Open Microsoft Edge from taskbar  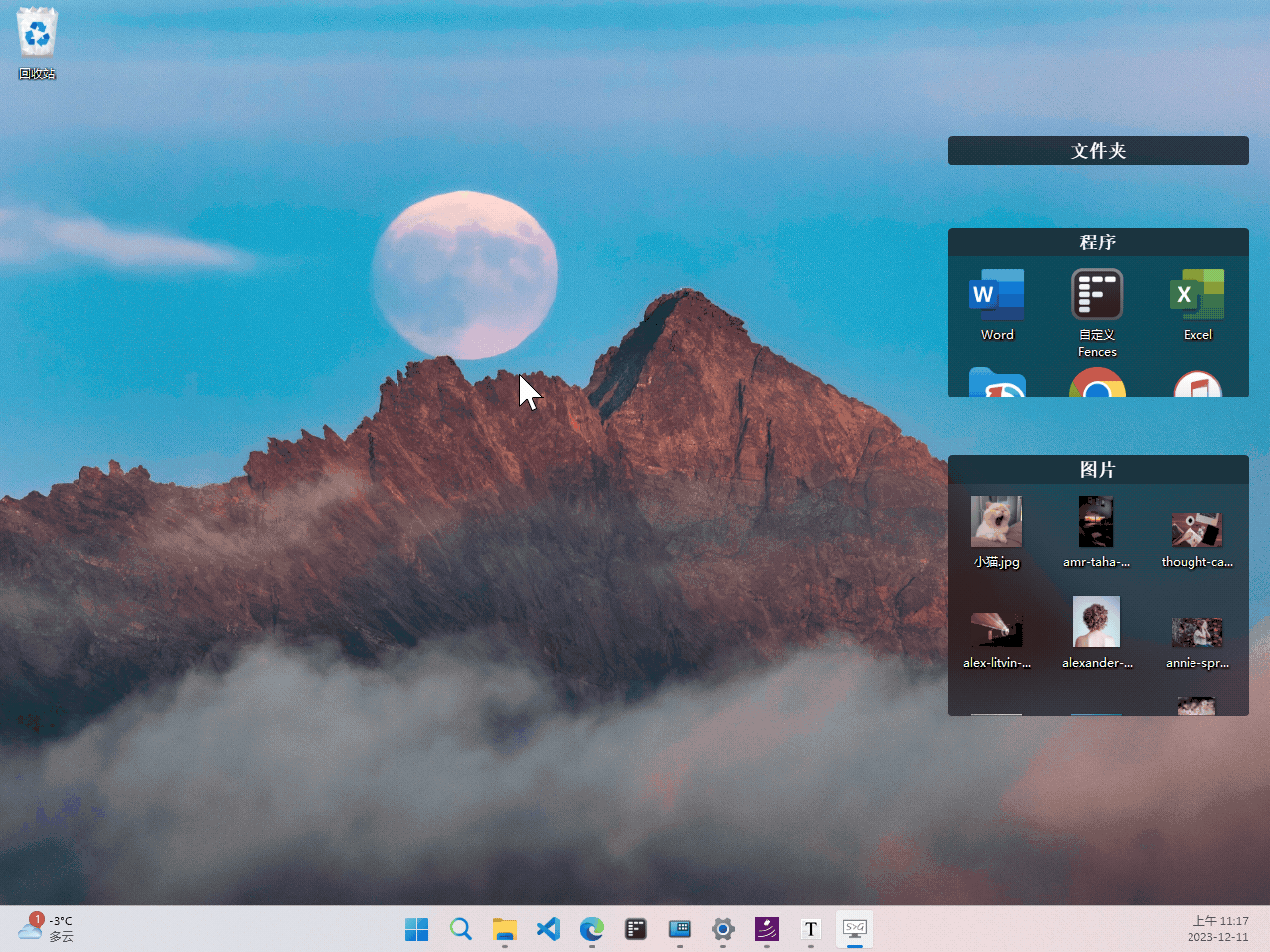click(592, 929)
